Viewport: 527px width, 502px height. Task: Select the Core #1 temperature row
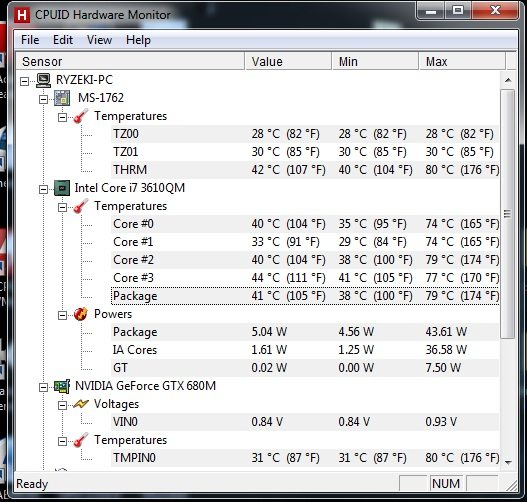(305, 242)
